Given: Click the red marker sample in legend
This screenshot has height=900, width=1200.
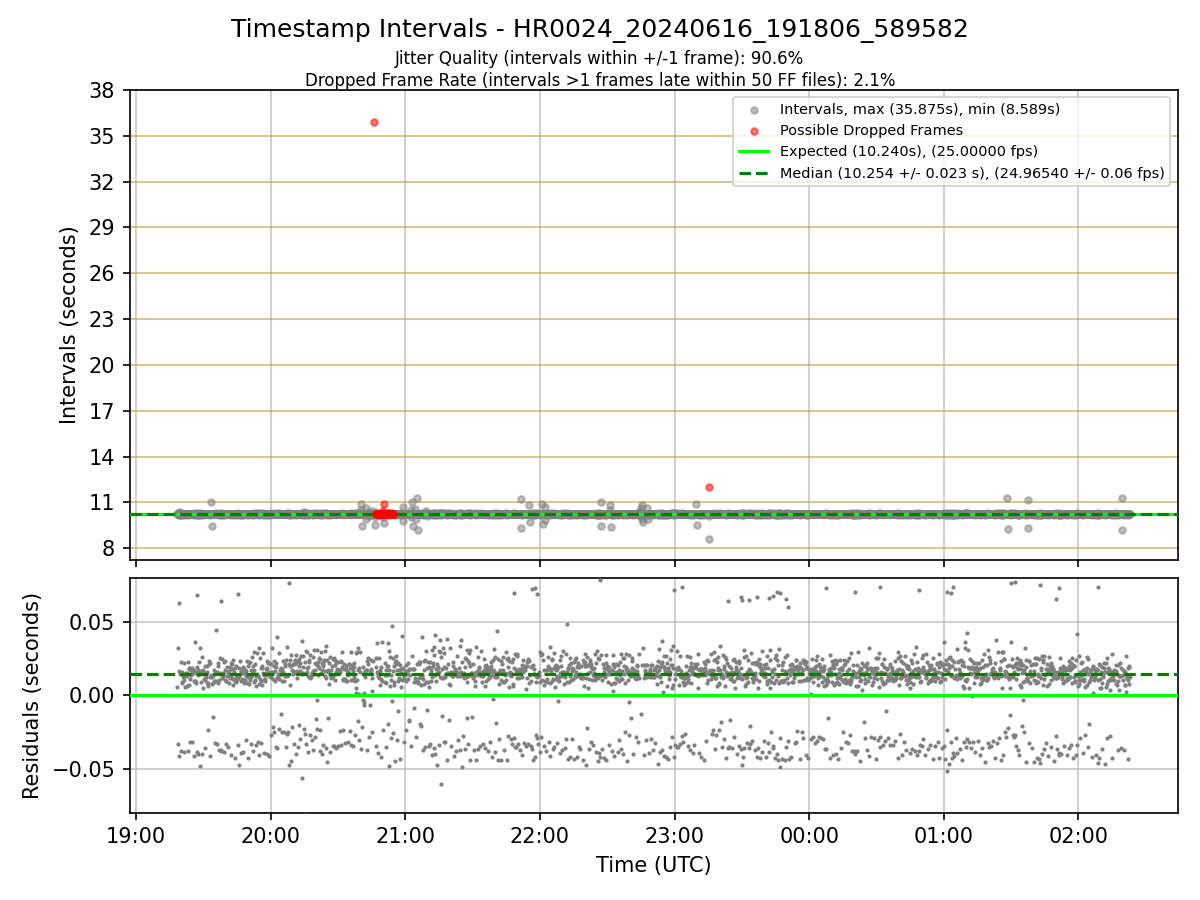Looking at the screenshot, I should (754, 130).
